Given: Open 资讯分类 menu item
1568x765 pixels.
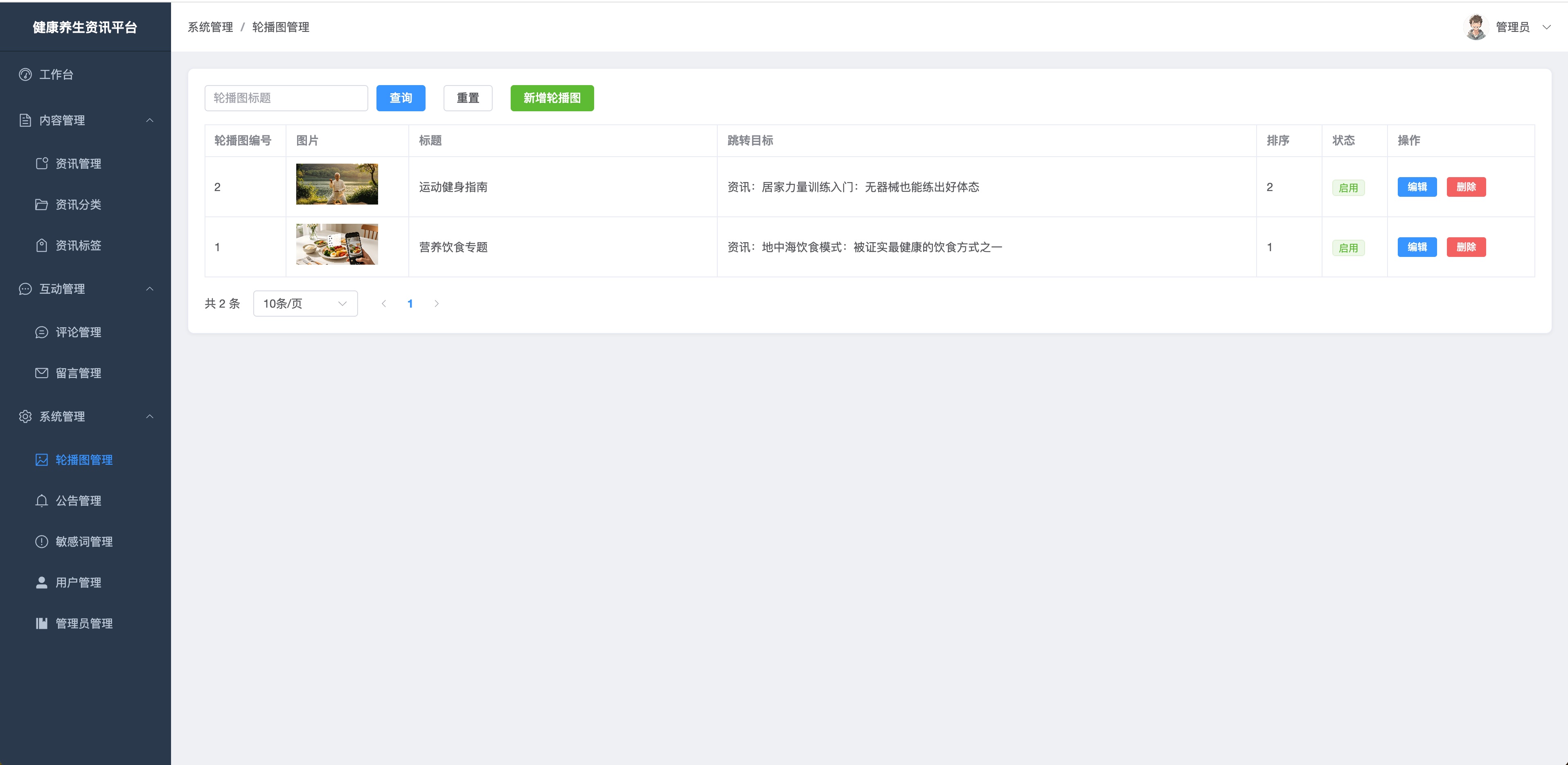Looking at the screenshot, I should point(85,205).
